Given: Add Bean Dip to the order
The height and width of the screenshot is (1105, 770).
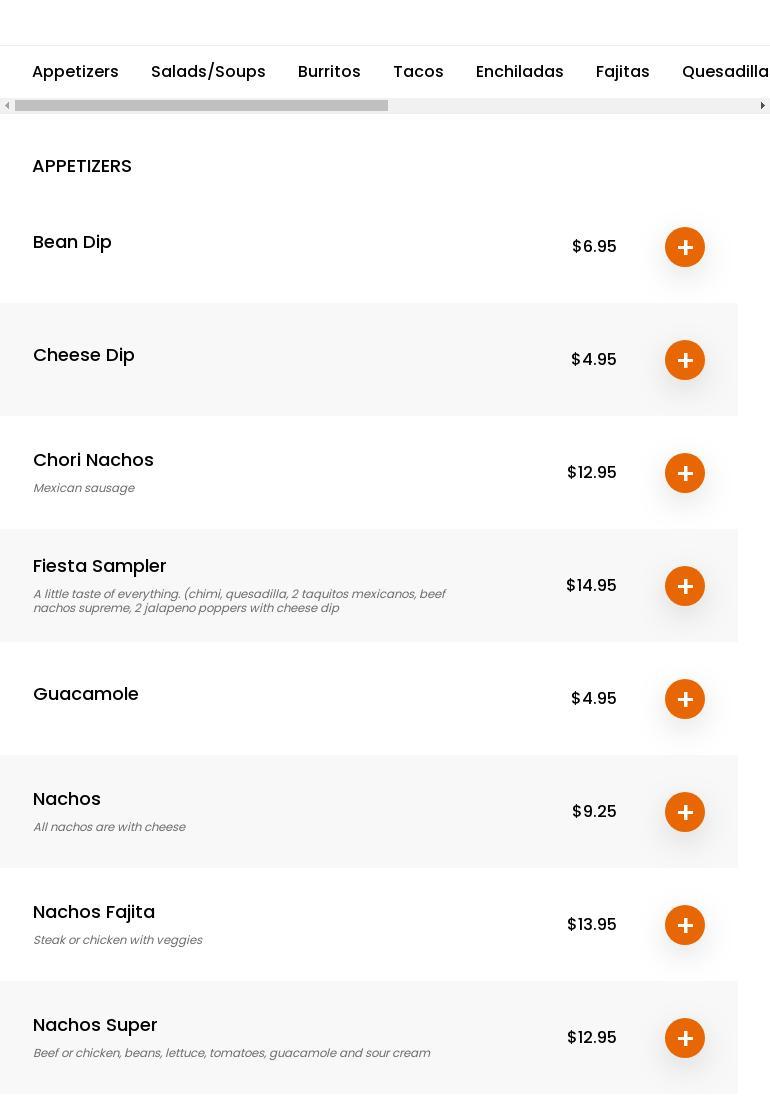Looking at the screenshot, I should 685,247.
